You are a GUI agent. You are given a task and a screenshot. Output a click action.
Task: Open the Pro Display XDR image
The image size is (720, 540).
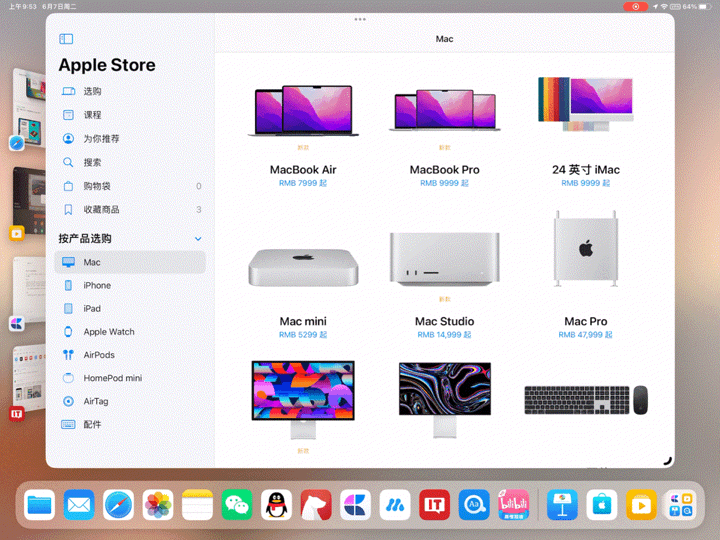tap(444, 399)
